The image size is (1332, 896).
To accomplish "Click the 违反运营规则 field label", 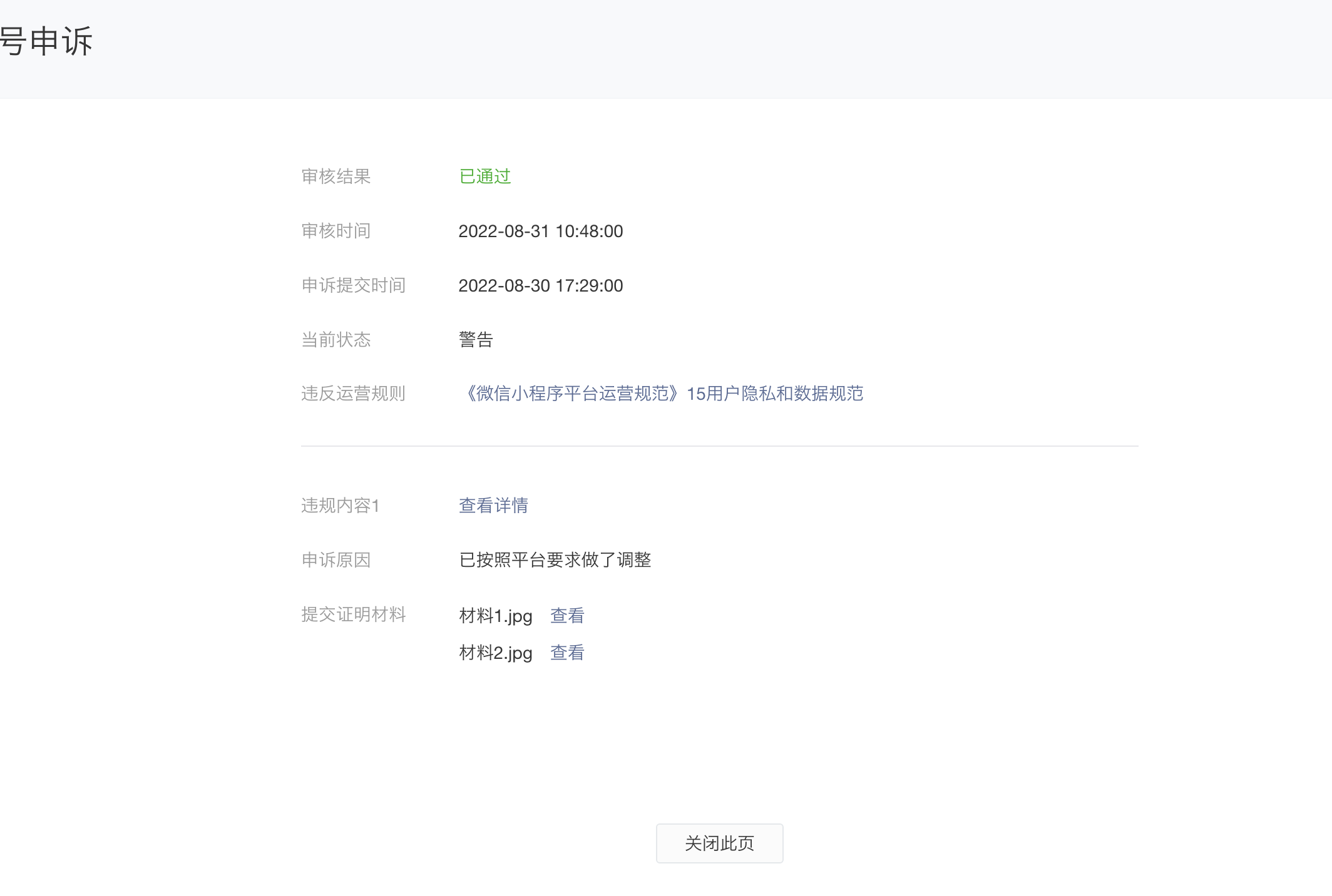I will [354, 394].
